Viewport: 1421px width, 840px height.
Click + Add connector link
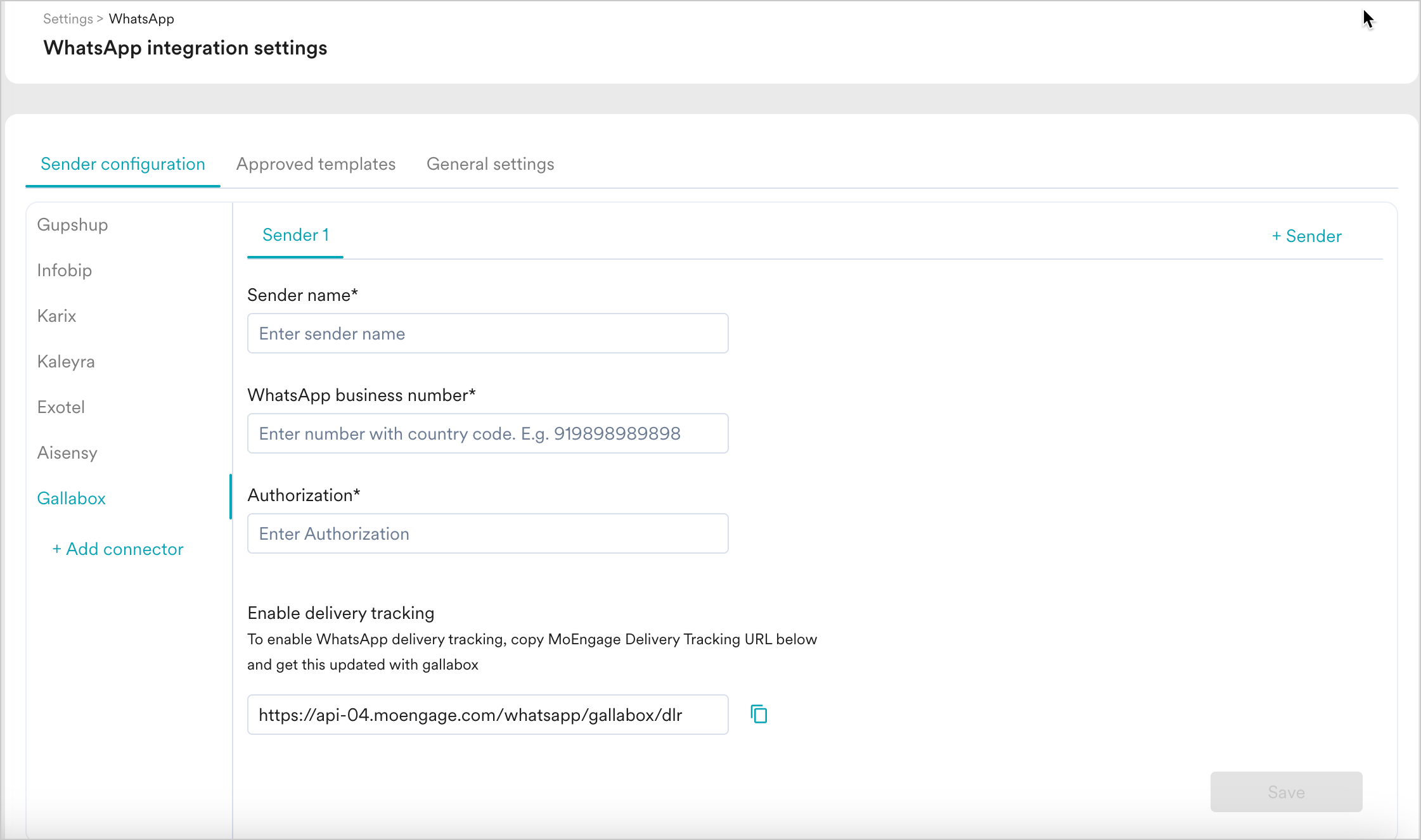(118, 549)
